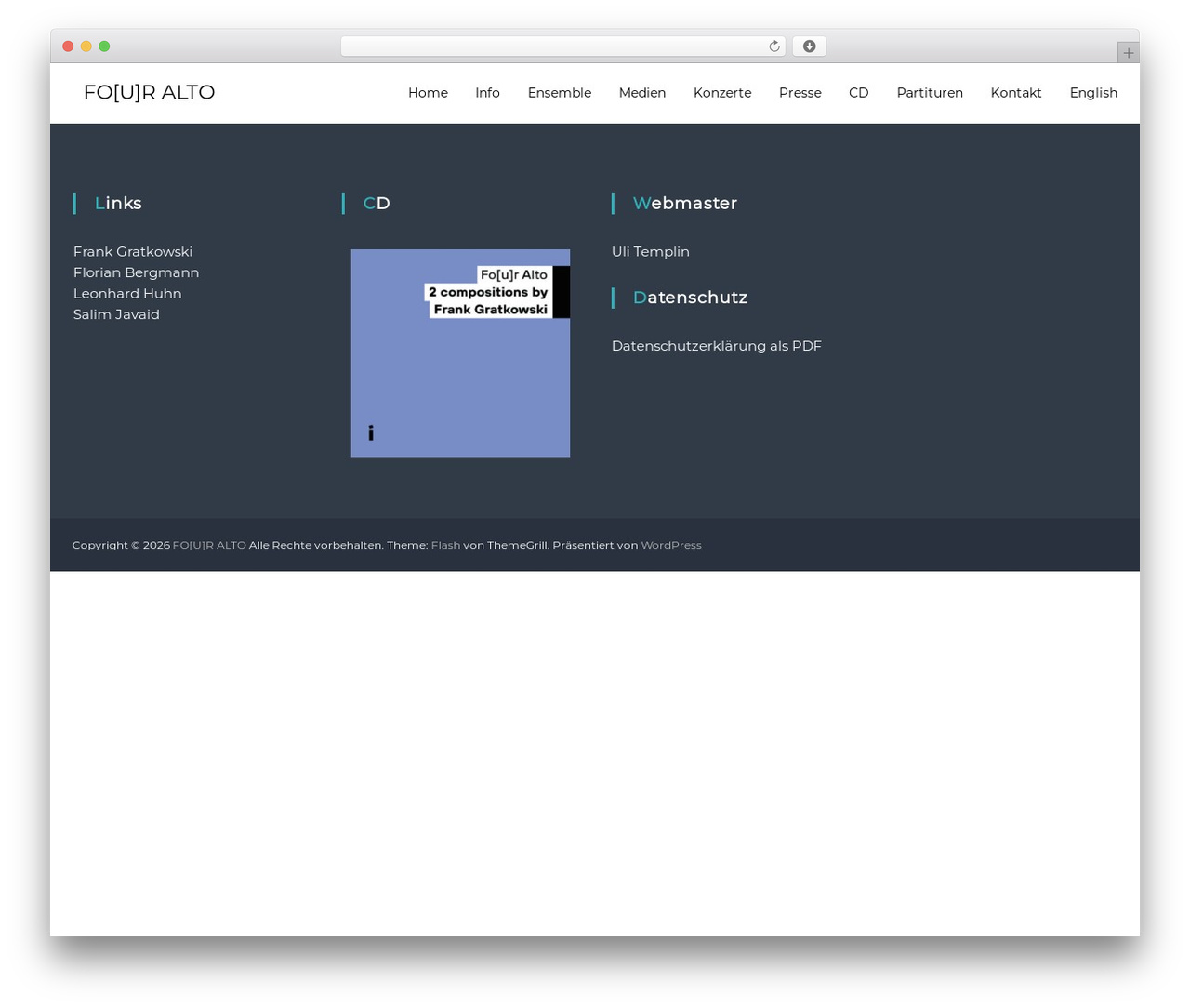The width and height of the screenshot is (1190, 1008).
Task: Open the Partituren page
Action: (x=930, y=93)
